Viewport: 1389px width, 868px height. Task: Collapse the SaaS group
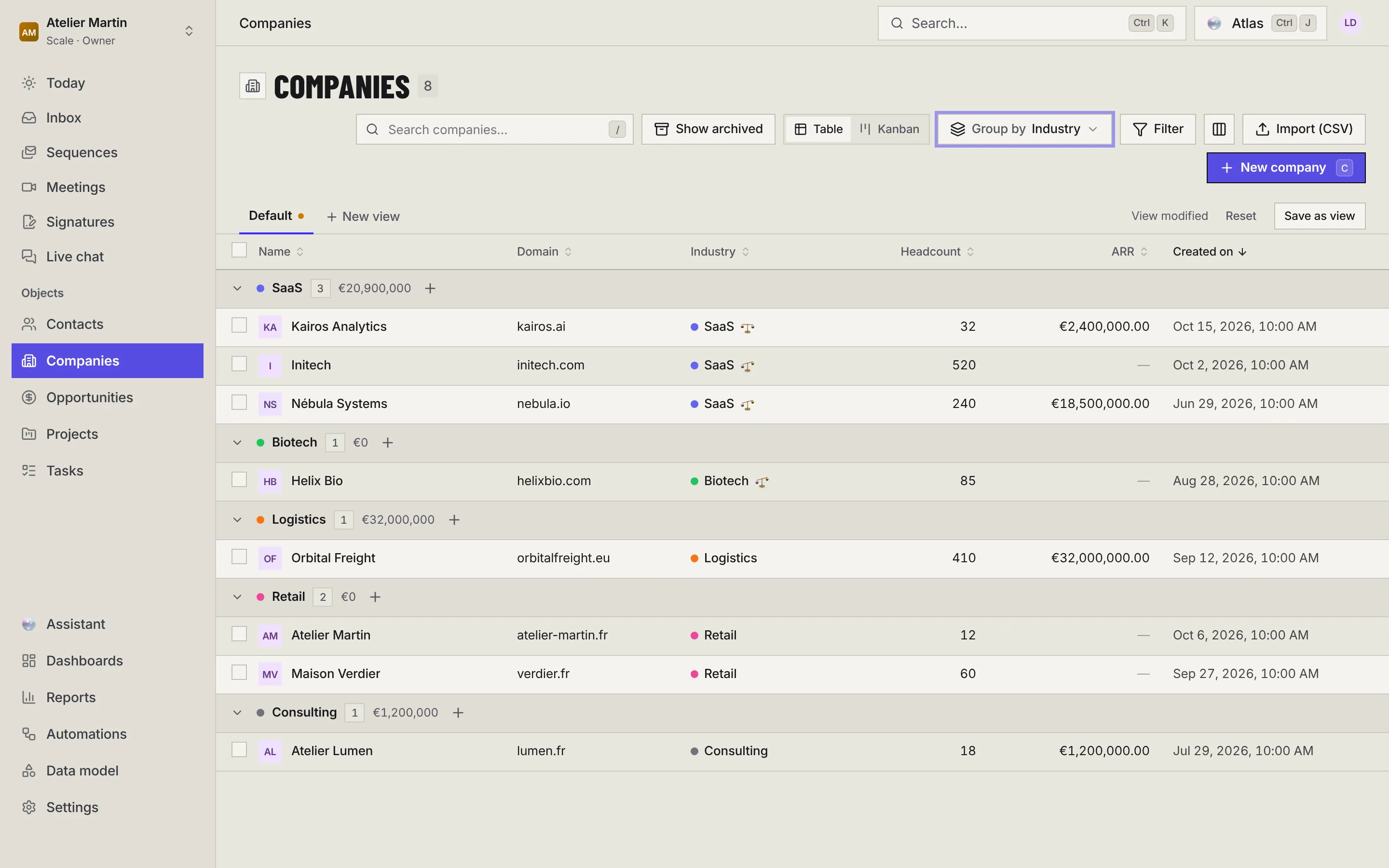coord(237,288)
